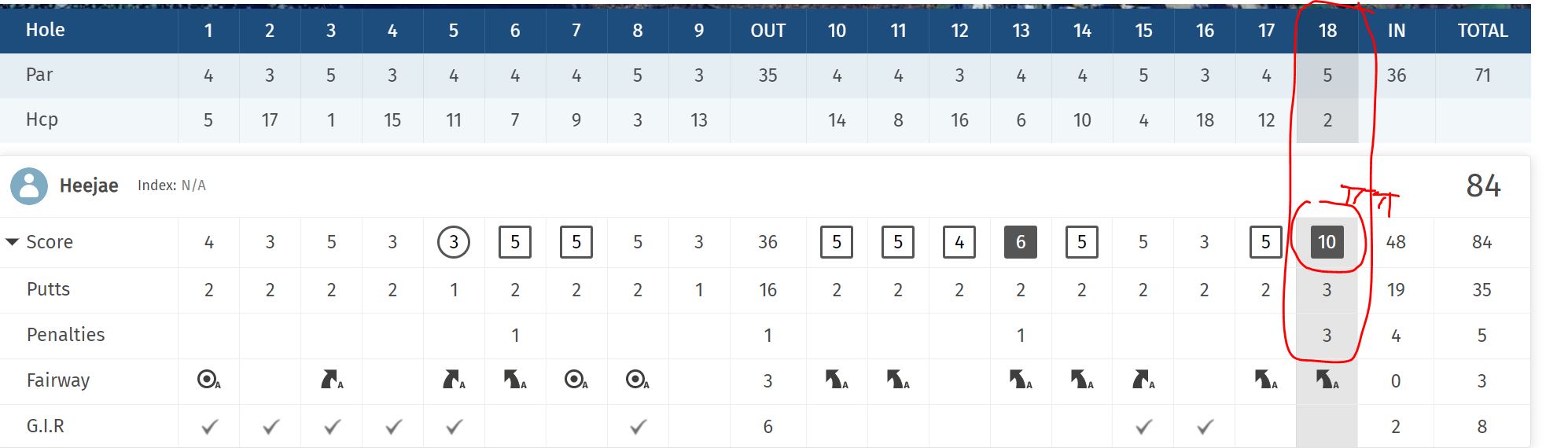Click hole 6 fairway missed-left arrow icon
This screenshot has width=1568, height=448.
(x=514, y=380)
